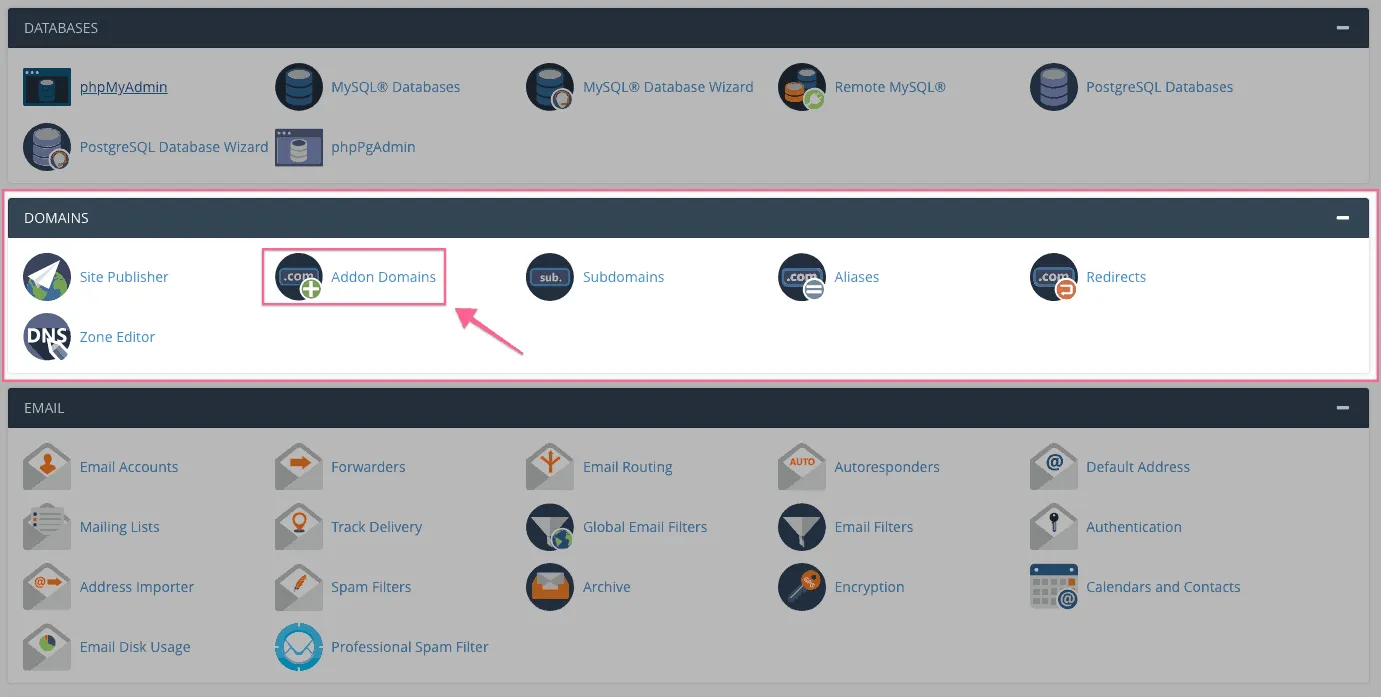The height and width of the screenshot is (697, 1381).
Task: Click the Encryption link text
Action: point(870,587)
